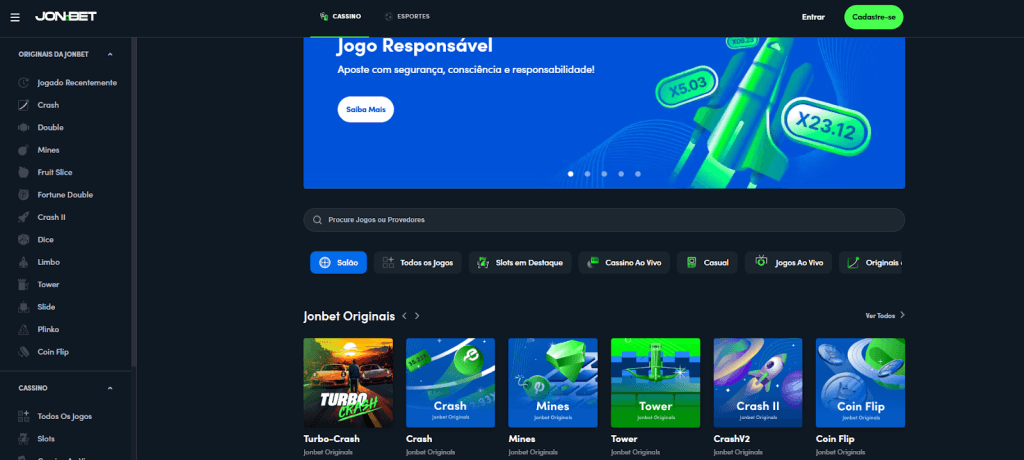Screen dimensions: 1024x460
Task: Click the Plinko triangle icon in sidebar
Action: click(24, 329)
